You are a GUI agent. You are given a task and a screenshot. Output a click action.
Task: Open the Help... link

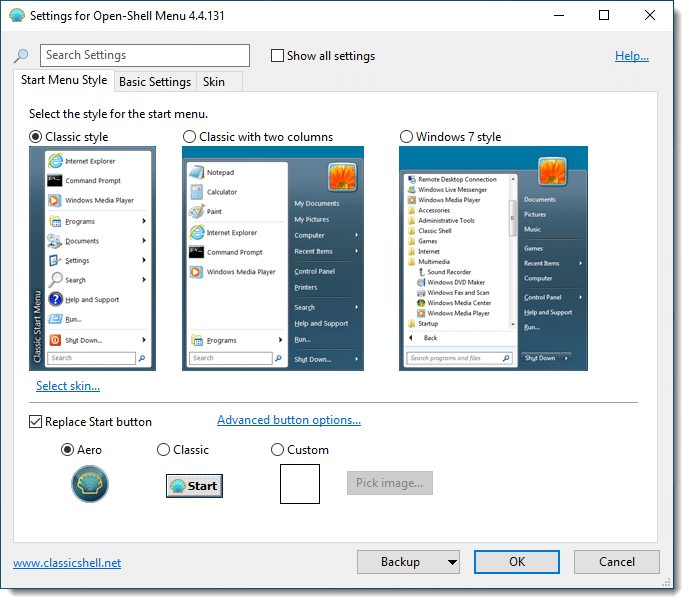pos(632,56)
